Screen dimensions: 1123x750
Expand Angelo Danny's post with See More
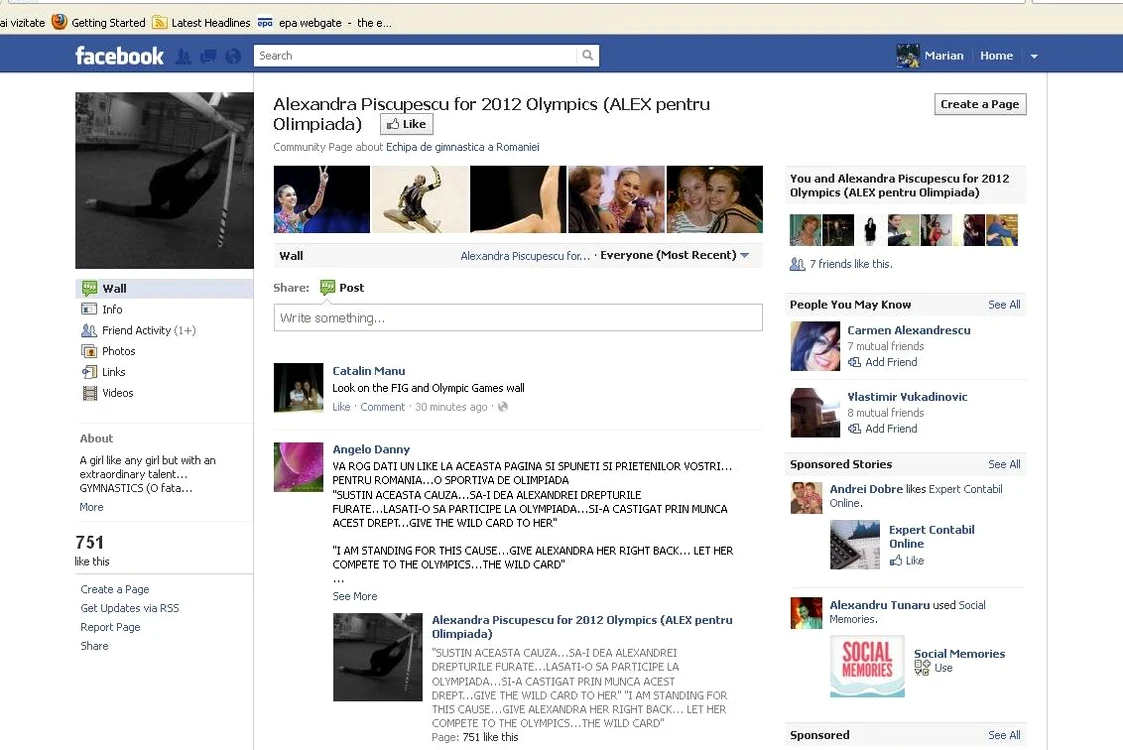(x=355, y=596)
